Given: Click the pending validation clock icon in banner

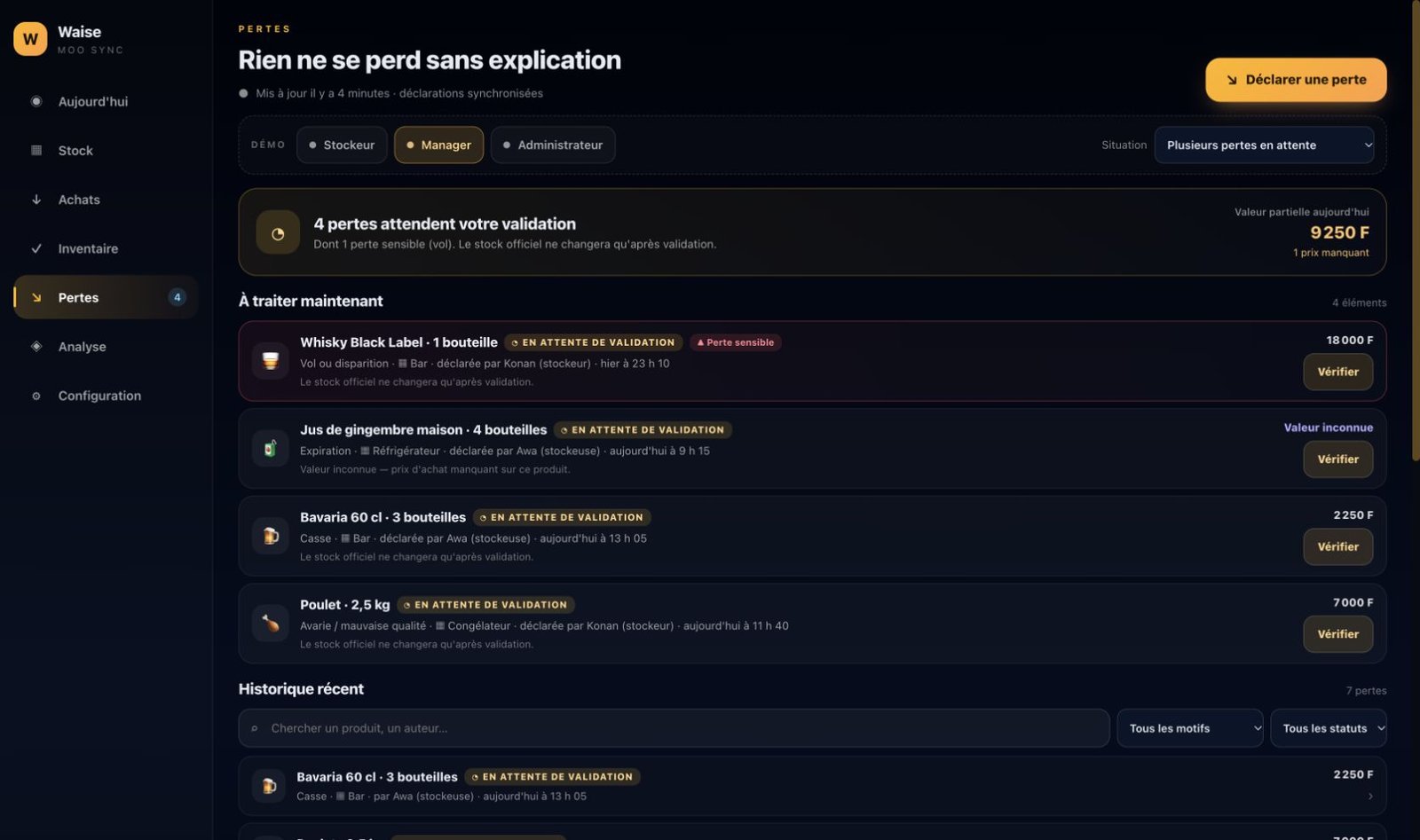Looking at the screenshot, I should [278, 233].
